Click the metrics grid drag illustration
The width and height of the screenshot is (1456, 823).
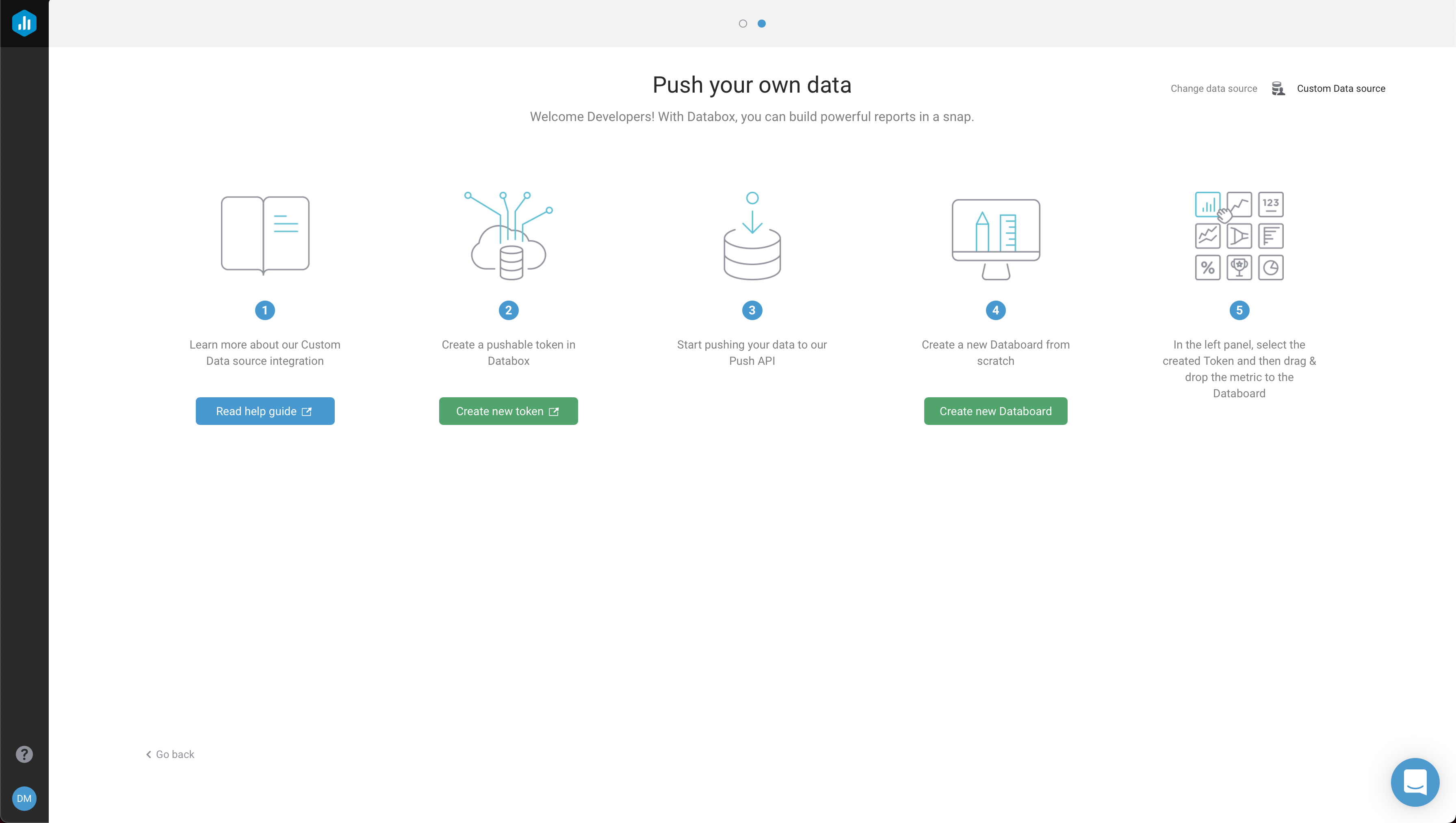tap(1239, 235)
